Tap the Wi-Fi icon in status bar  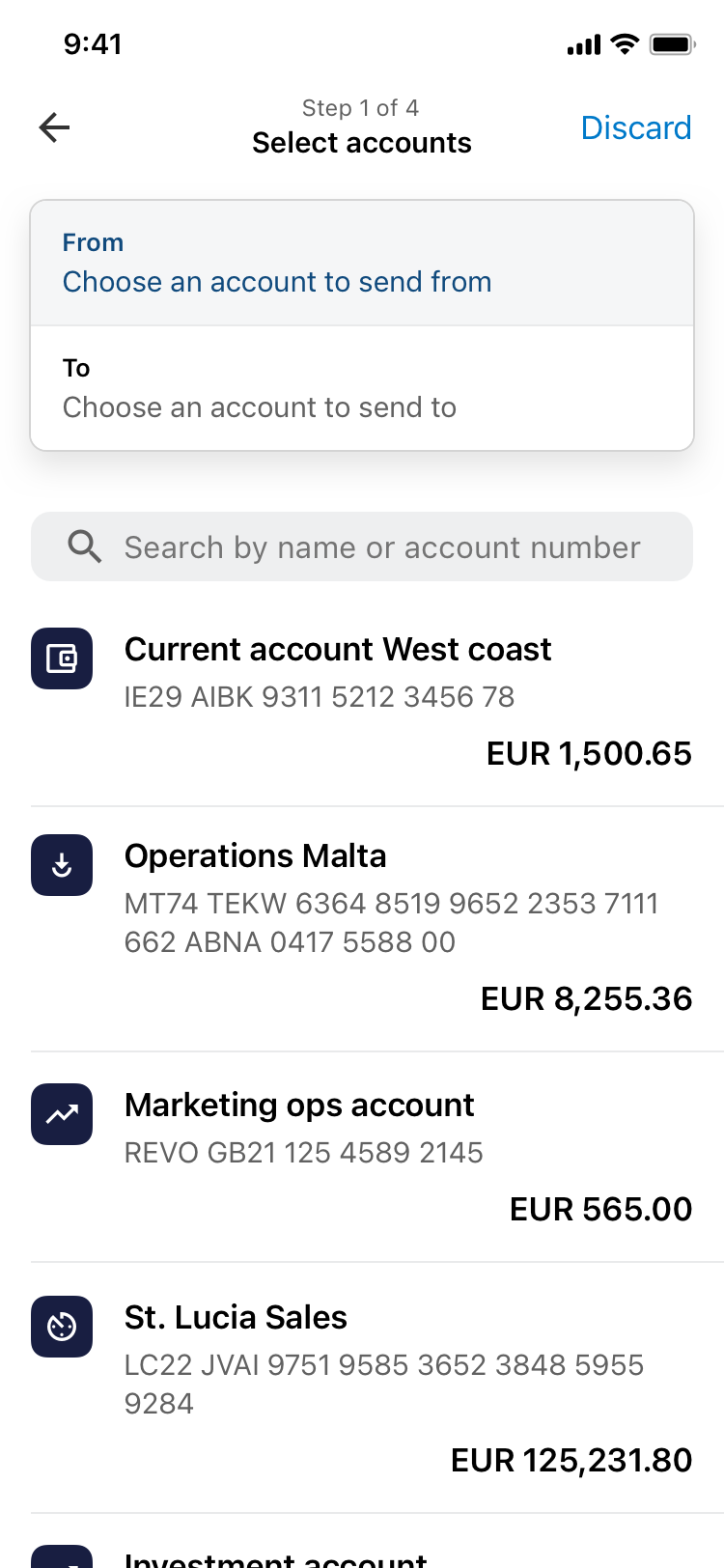626,44
